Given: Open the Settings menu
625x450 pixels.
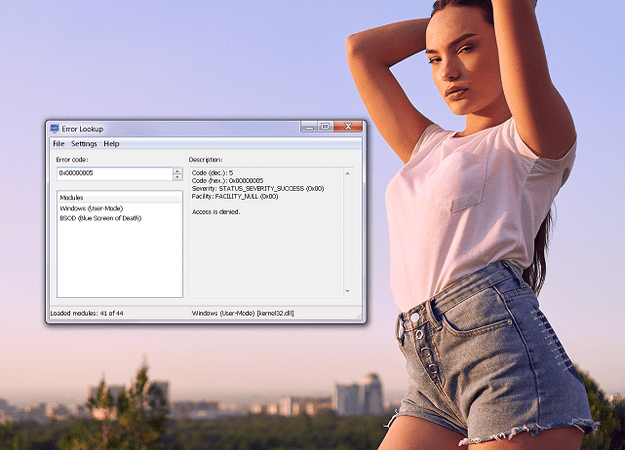Looking at the screenshot, I should pos(84,143).
